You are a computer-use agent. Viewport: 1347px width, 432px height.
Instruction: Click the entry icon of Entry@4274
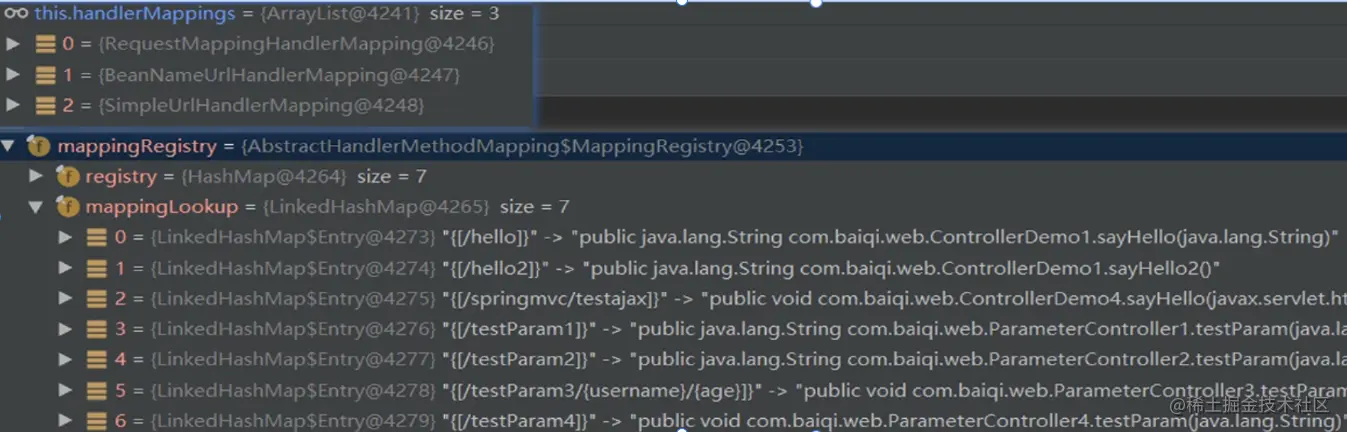coord(97,268)
